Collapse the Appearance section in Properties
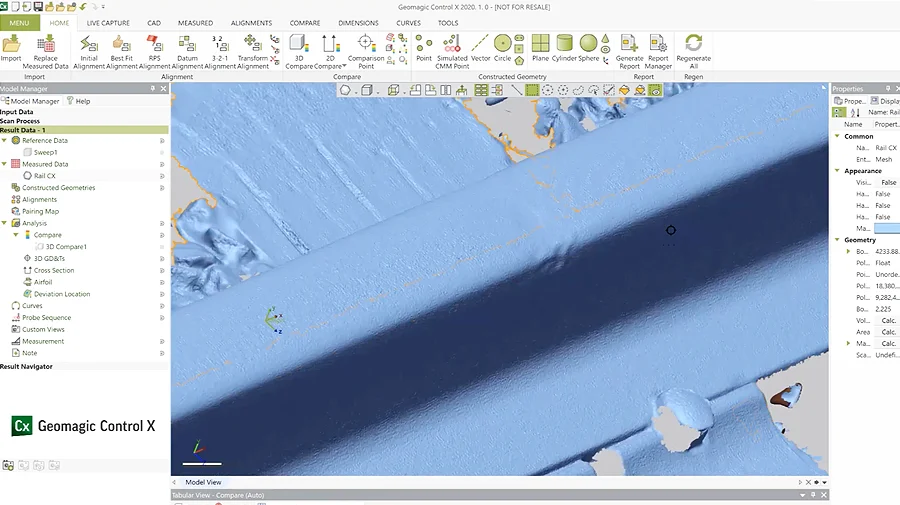The image size is (900, 505). click(837, 171)
